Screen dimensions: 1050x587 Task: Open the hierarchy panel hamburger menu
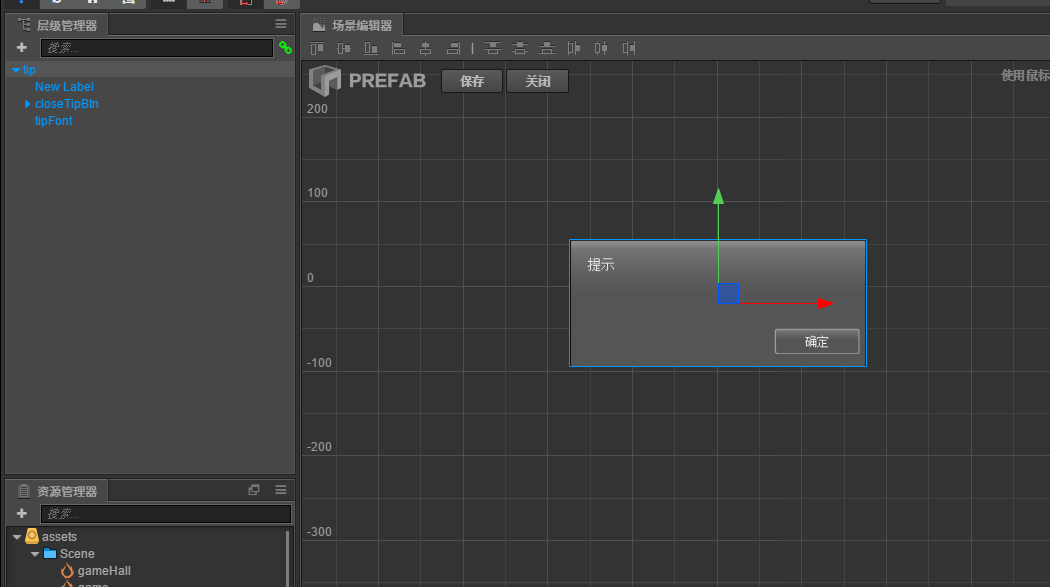click(281, 24)
